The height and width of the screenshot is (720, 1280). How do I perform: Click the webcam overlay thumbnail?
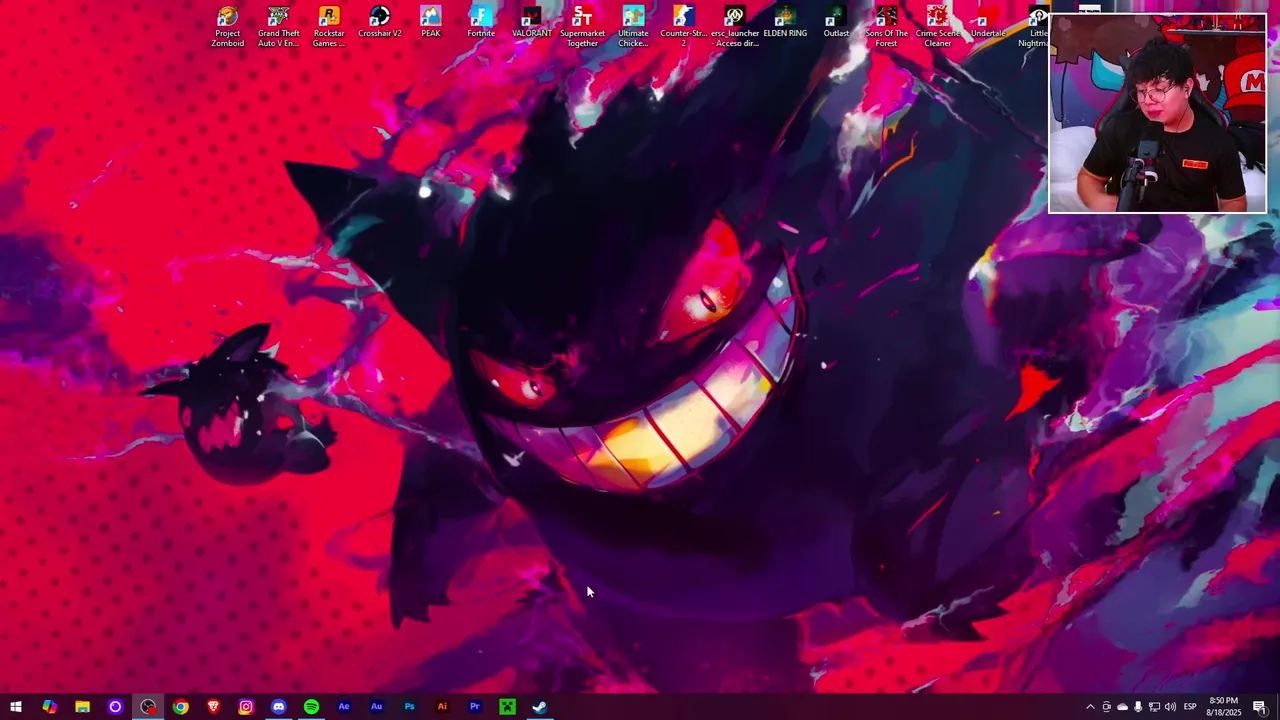[1157, 114]
